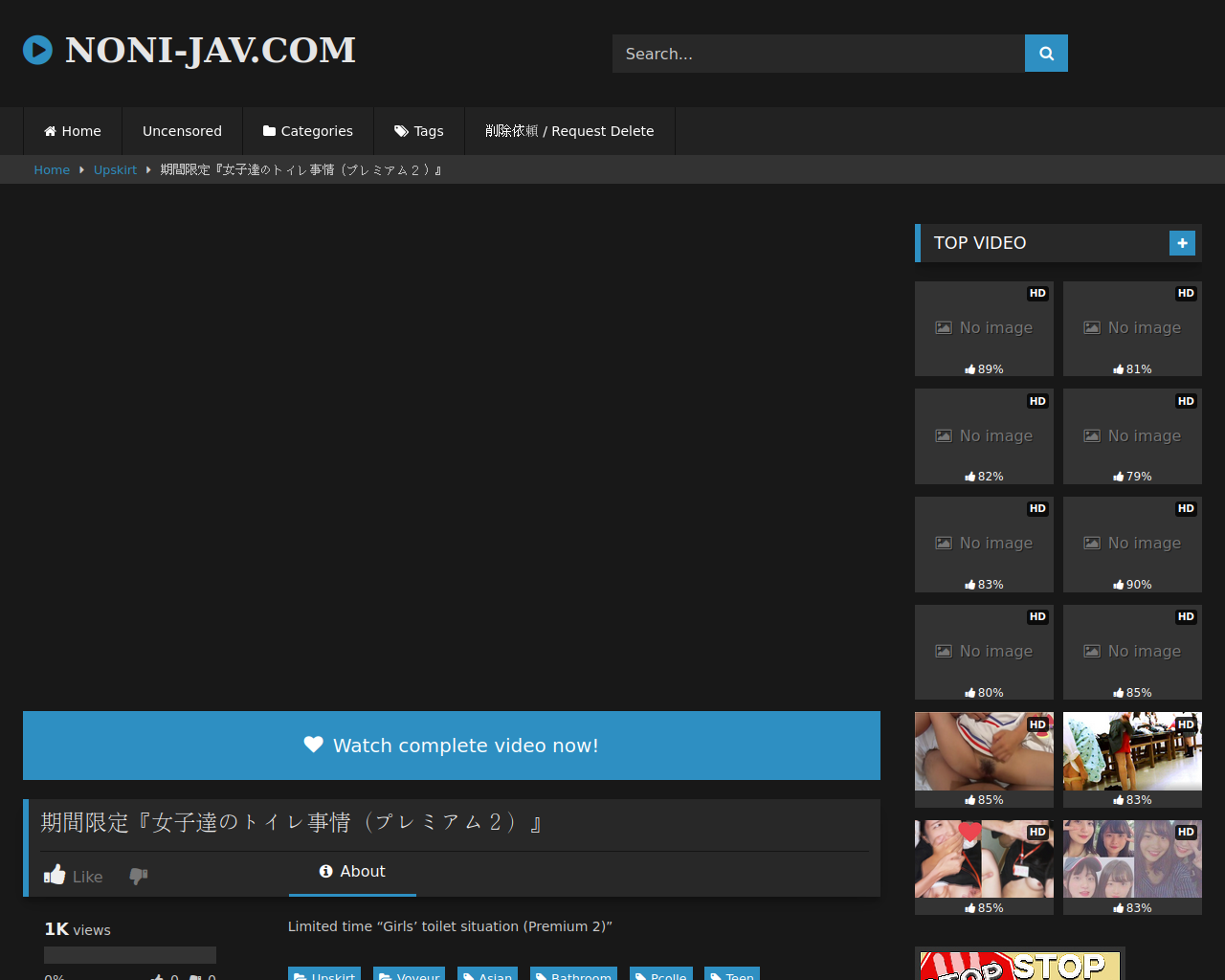Click the plus icon beside TOP VIDEO
The image size is (1225, 980).
point(1182,243)
